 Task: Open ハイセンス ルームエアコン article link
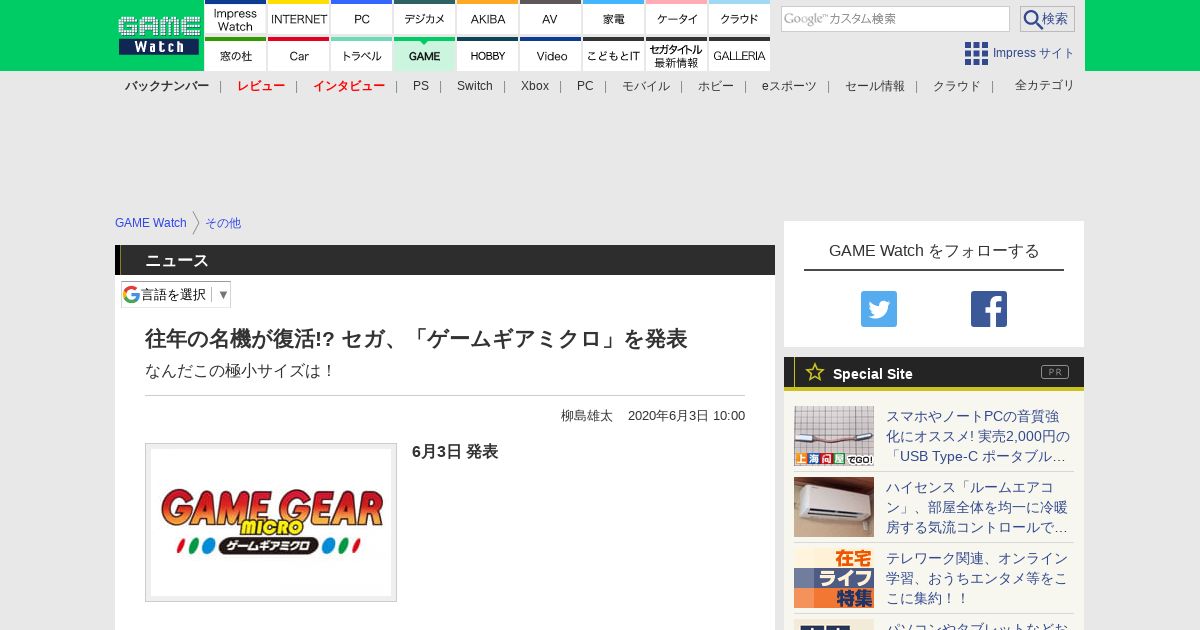point(978,507)
